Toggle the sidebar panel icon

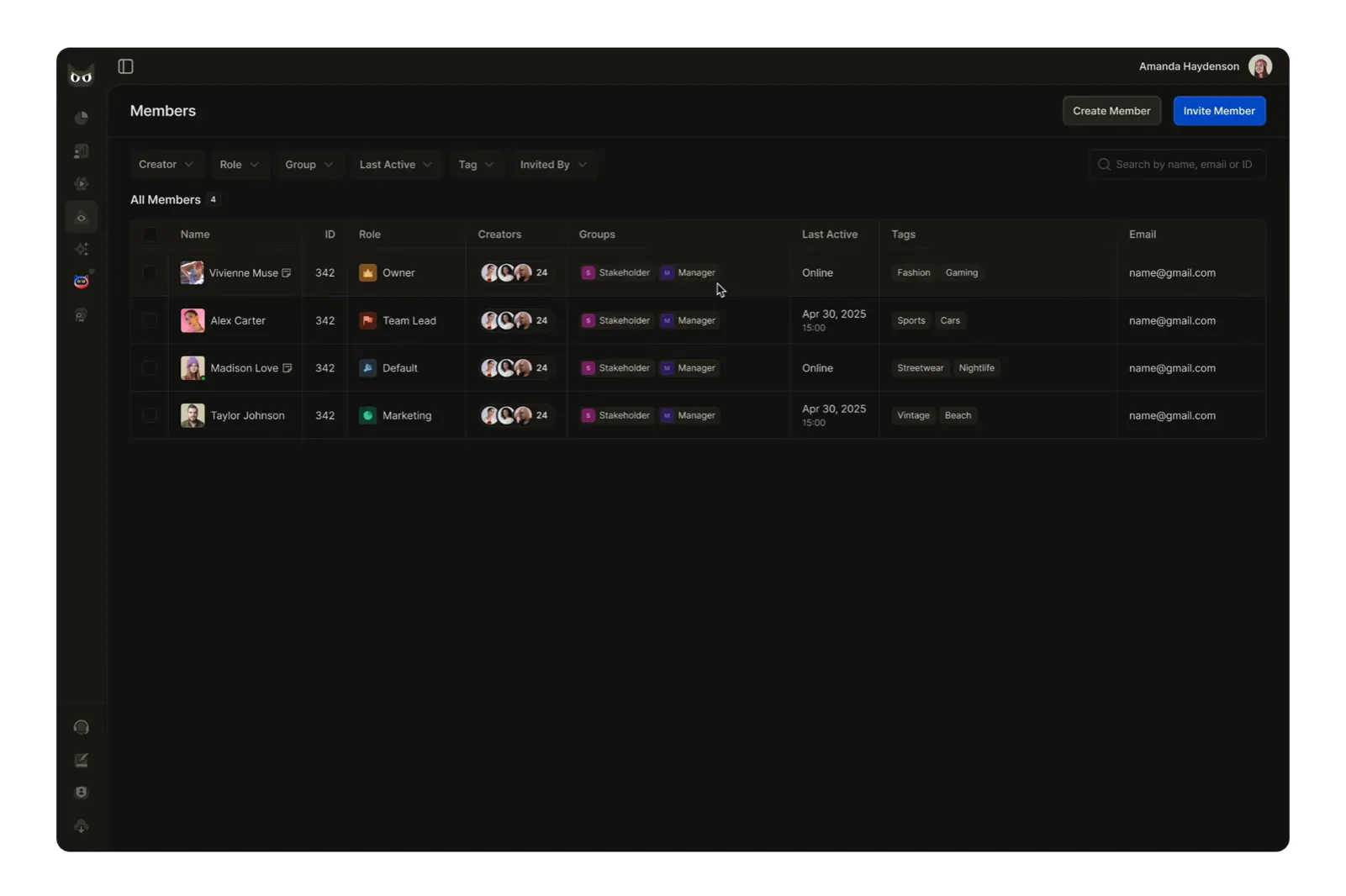[125, 66]
